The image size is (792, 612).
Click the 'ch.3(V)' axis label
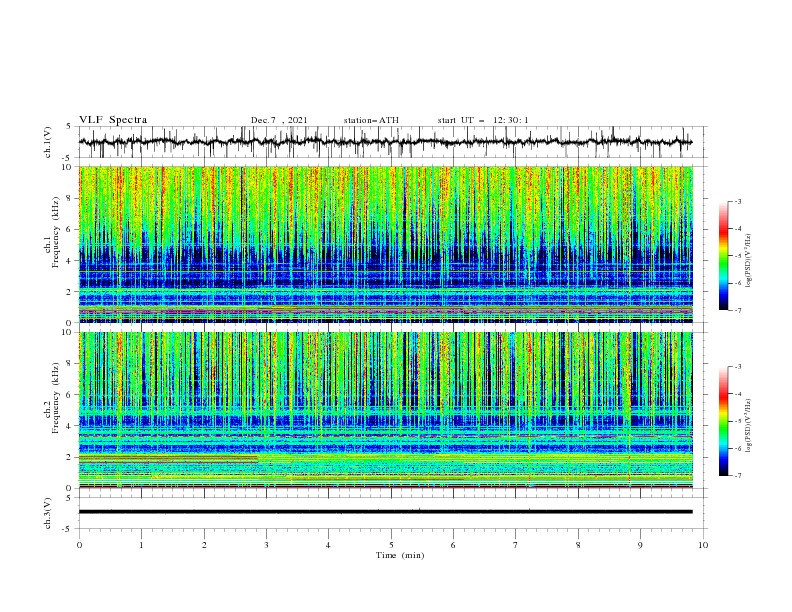point(48,513)
